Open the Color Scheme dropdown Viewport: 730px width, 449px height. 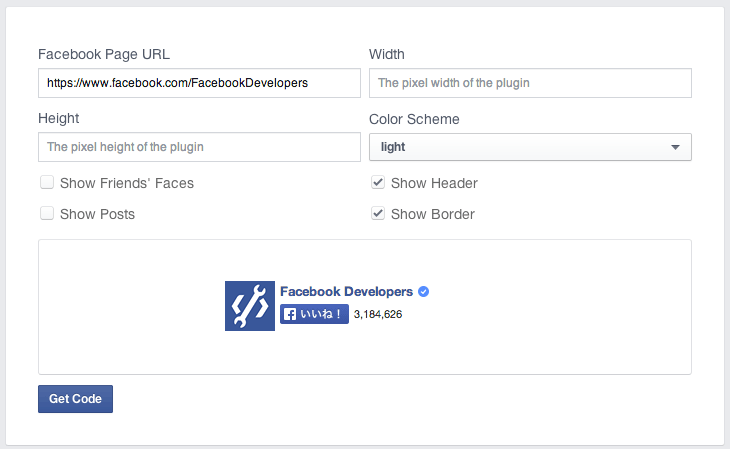(530, 147)
